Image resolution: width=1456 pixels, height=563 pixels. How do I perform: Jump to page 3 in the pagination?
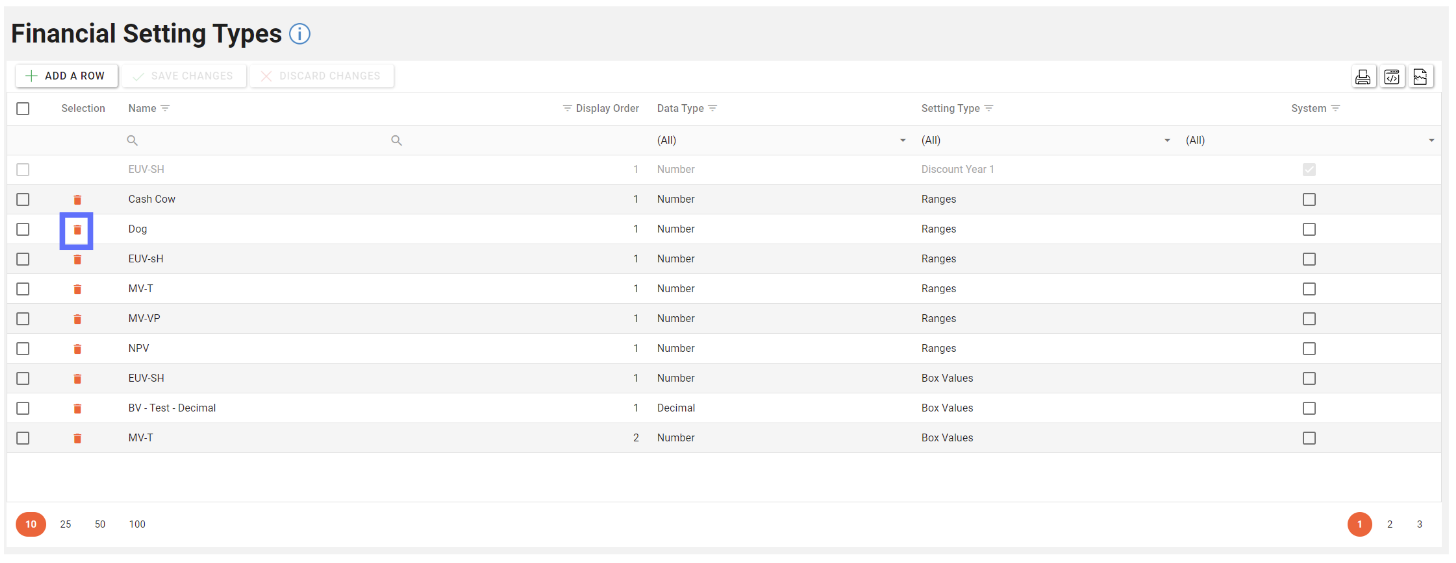pos(1419,524)
